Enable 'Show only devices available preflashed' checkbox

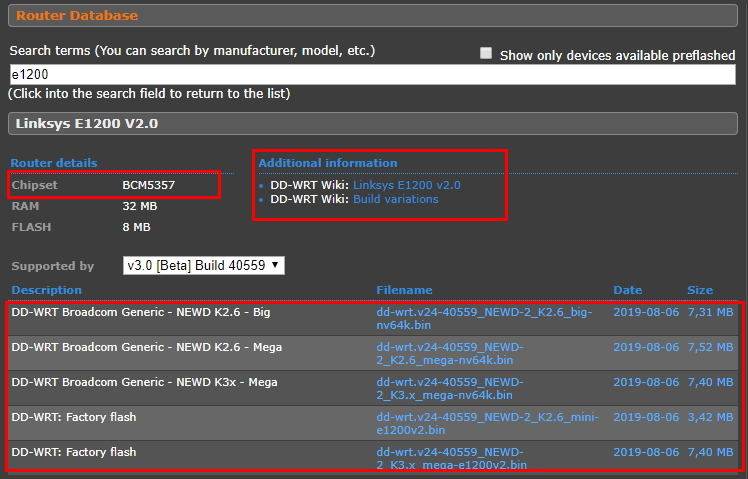point(486,53)
